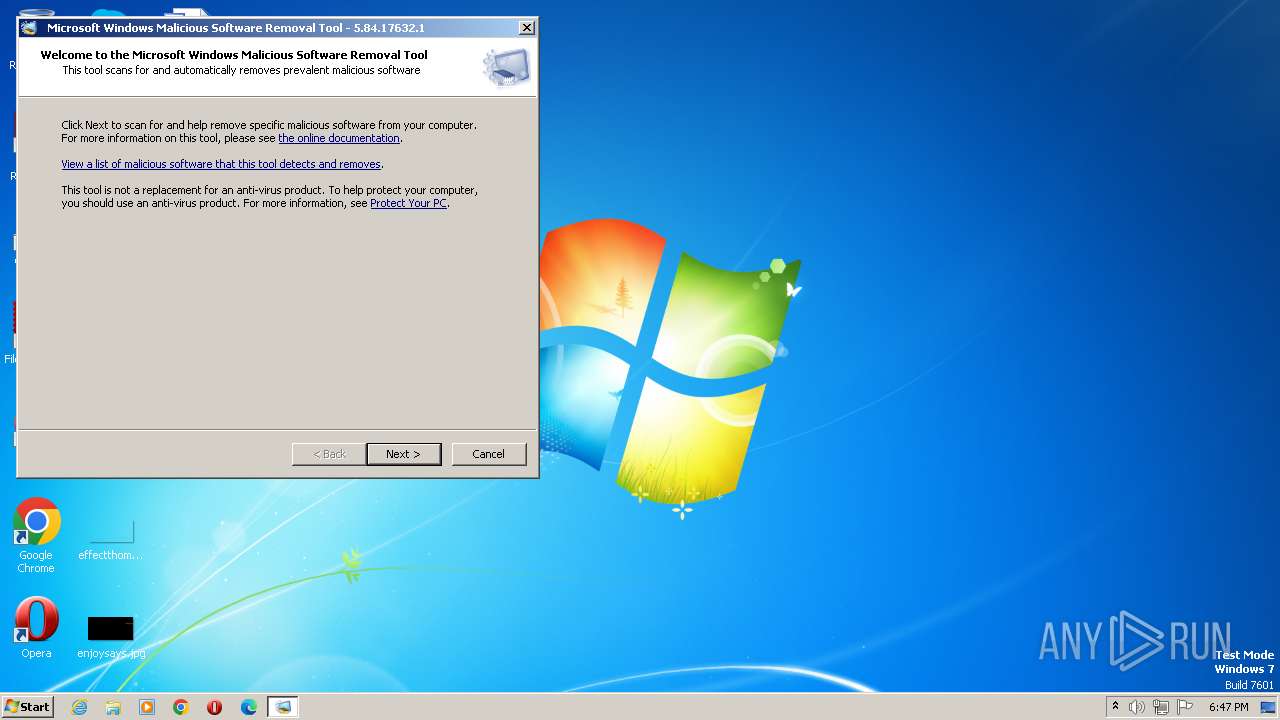Launch Microsoft Edge from taskbar

[x=249, y=707]
